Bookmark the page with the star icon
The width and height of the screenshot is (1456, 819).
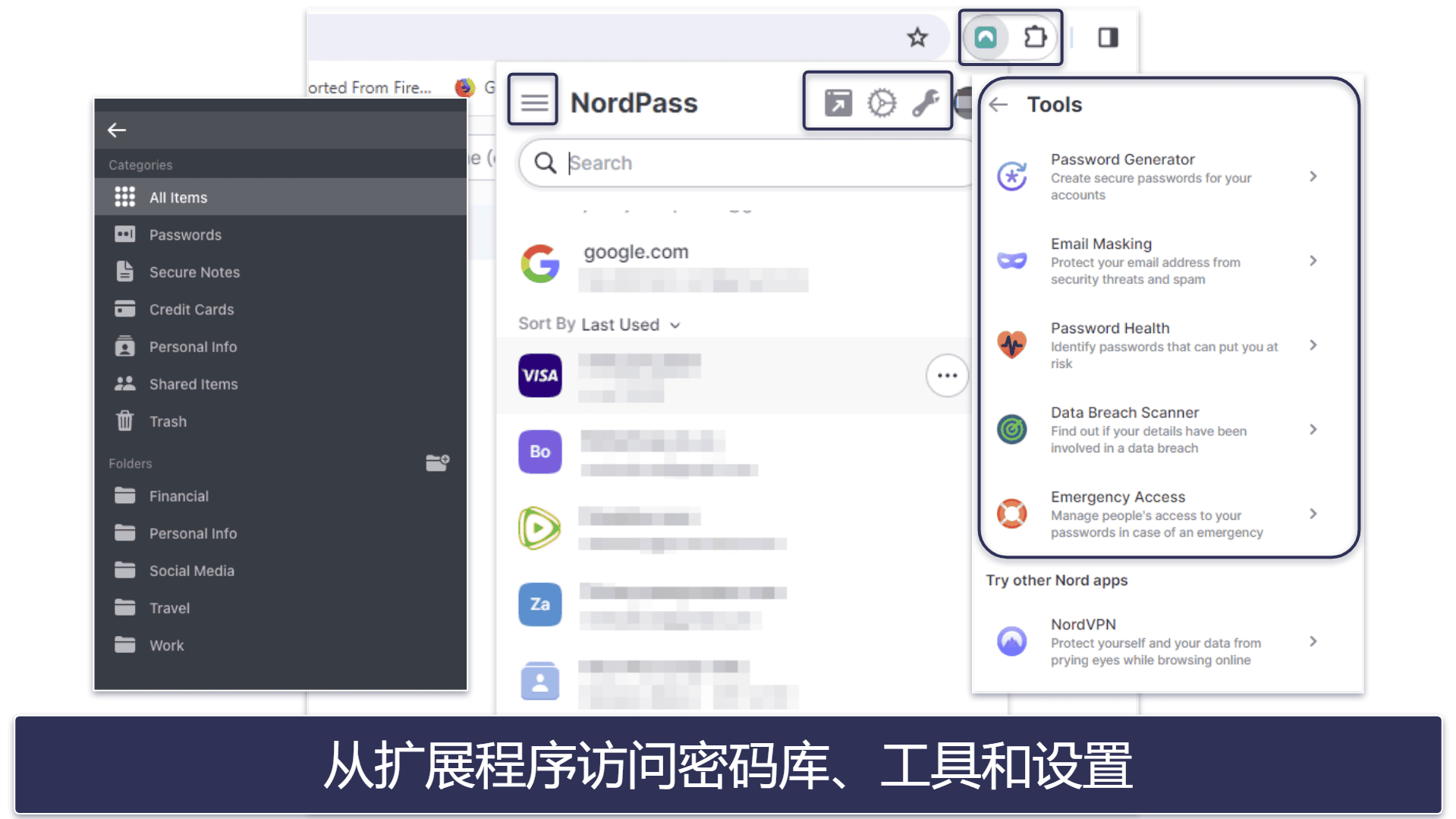(x=917, y=37)
